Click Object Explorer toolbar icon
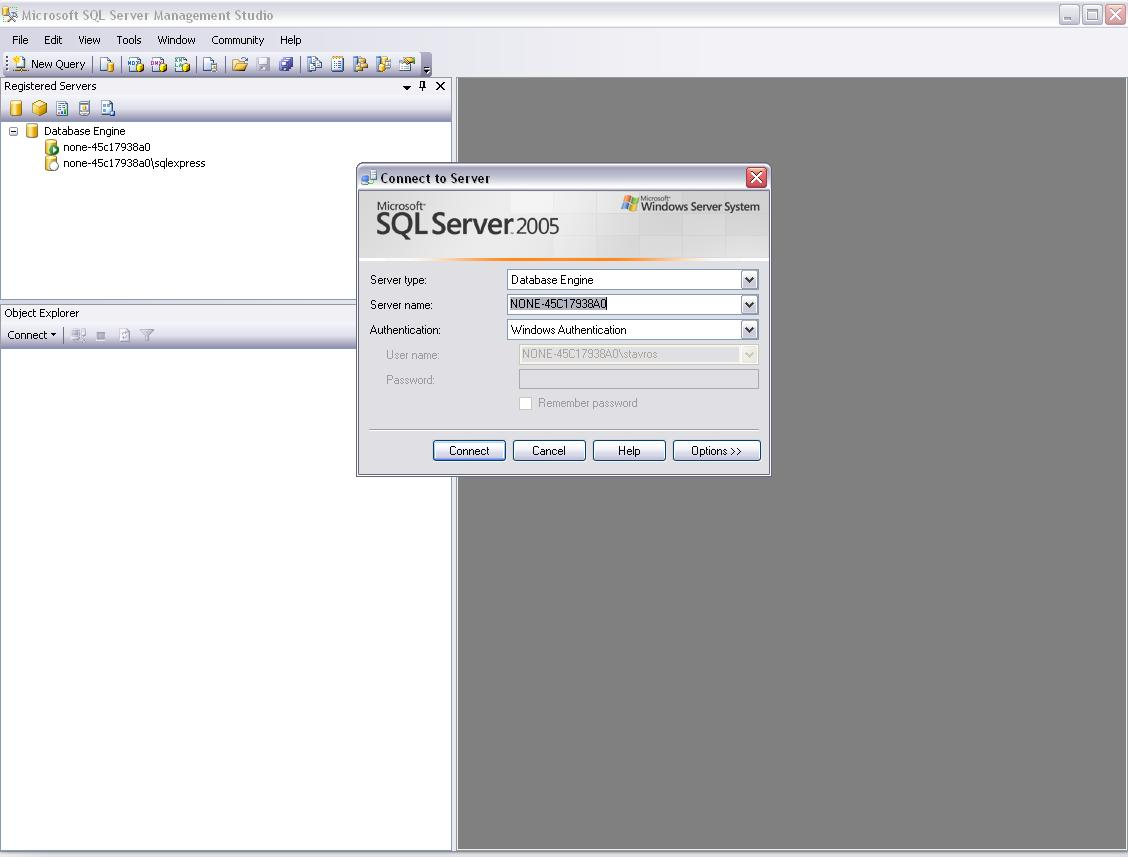 pos(360,65)
